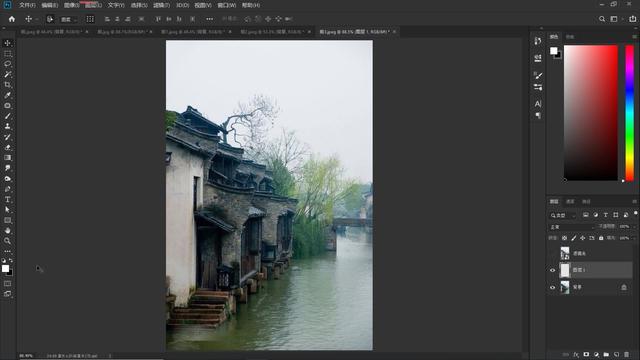
Task: Create a new layer with bottom icon
Action: 616,355
